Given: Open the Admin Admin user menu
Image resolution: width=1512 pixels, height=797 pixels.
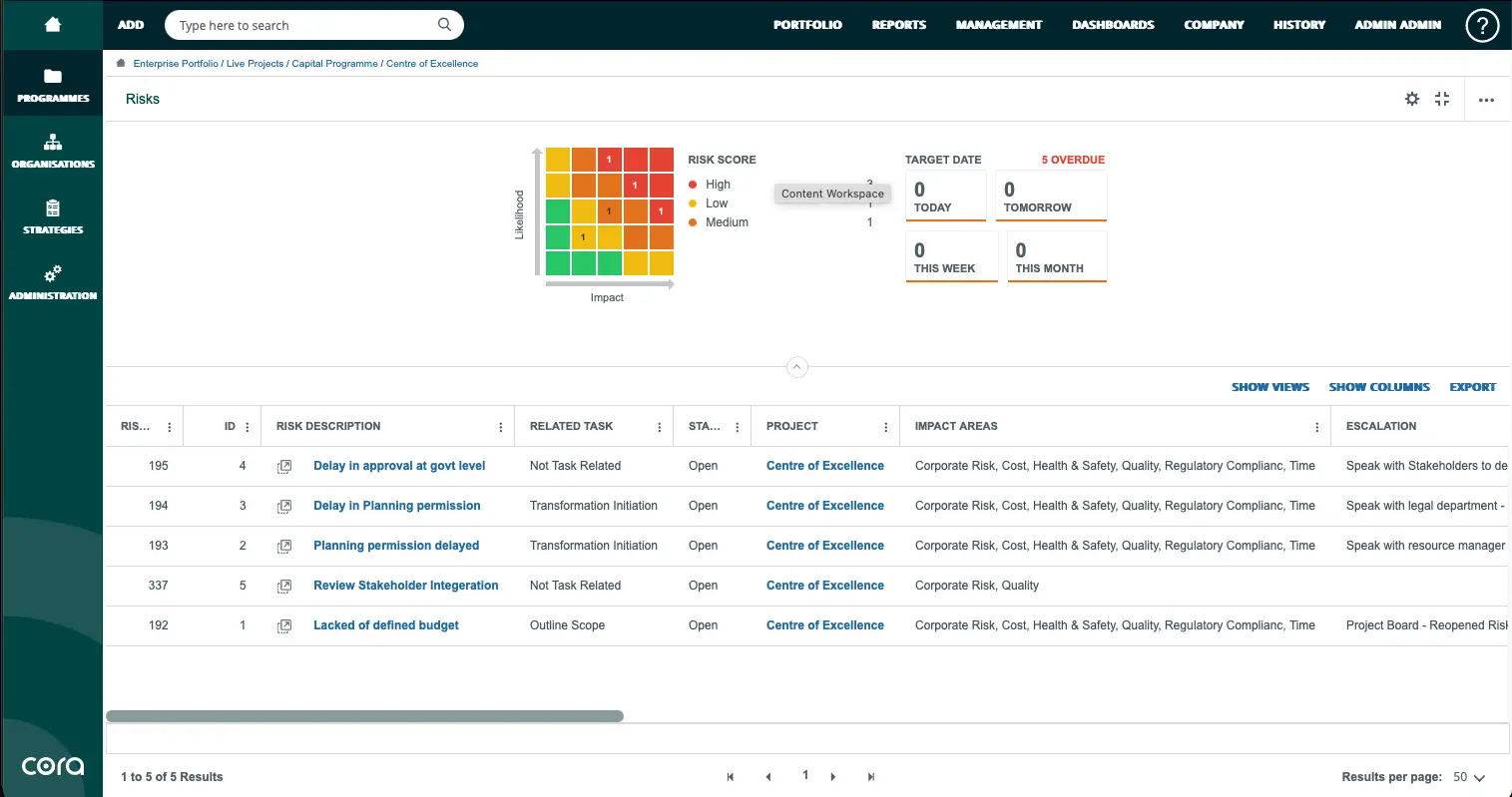Looking at the screenshot, I should (x=1397, y=25).
